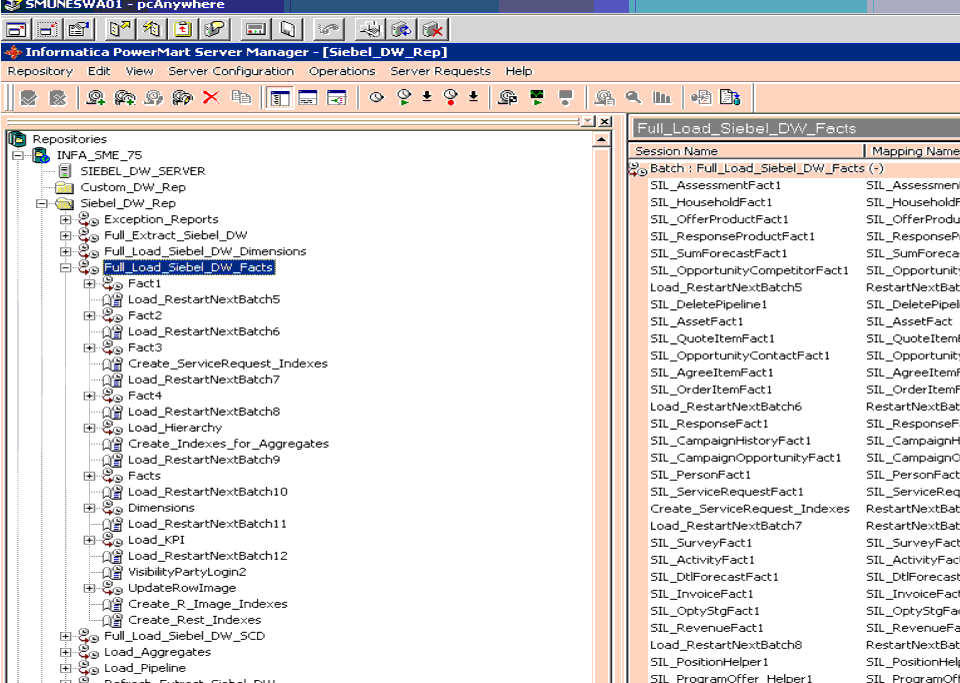Image resolution: width=960 pixels, height=683 pixels.
Task: Open the Help menu
Action: click(519, 71)
